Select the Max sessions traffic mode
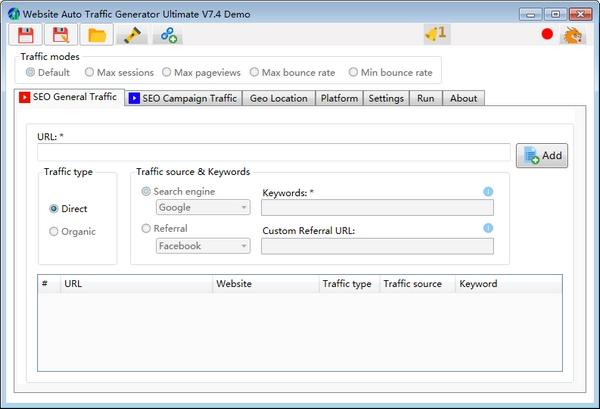Image resolution: width=600 pixels, height=409 pixels. click(x=90, y=72)
